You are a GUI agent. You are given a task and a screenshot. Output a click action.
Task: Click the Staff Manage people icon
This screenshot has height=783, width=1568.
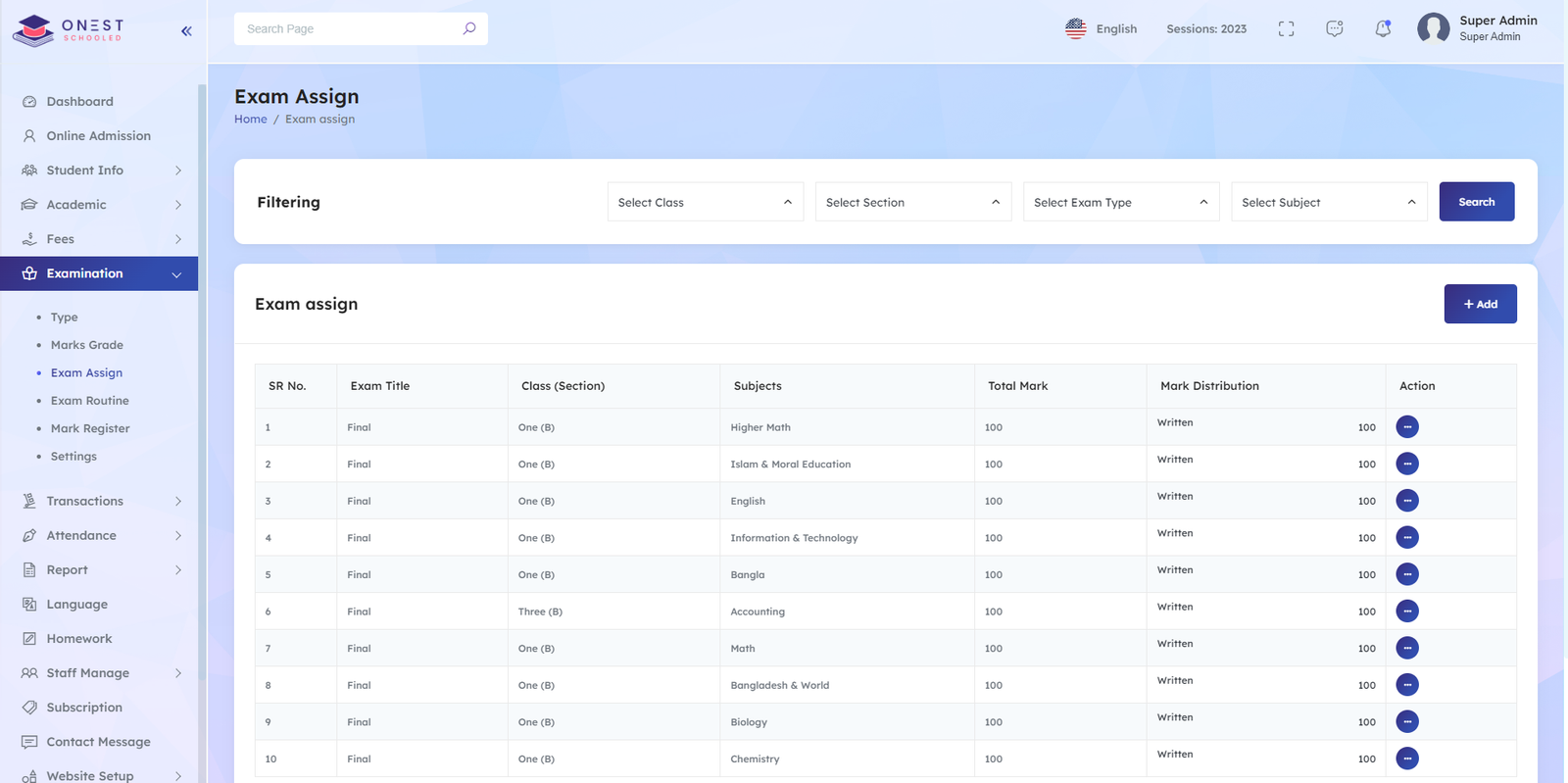29,673
